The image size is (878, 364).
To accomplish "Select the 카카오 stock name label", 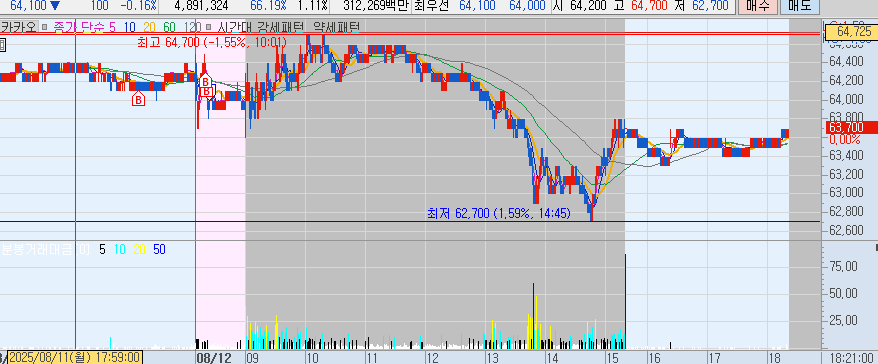I will click(x=18, y=26).
